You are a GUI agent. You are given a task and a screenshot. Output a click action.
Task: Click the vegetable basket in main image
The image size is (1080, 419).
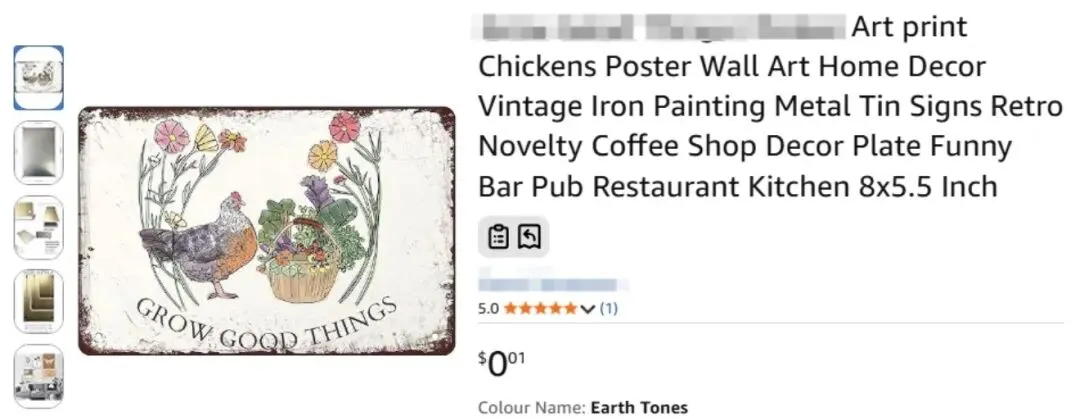click(x=308, y=243)
